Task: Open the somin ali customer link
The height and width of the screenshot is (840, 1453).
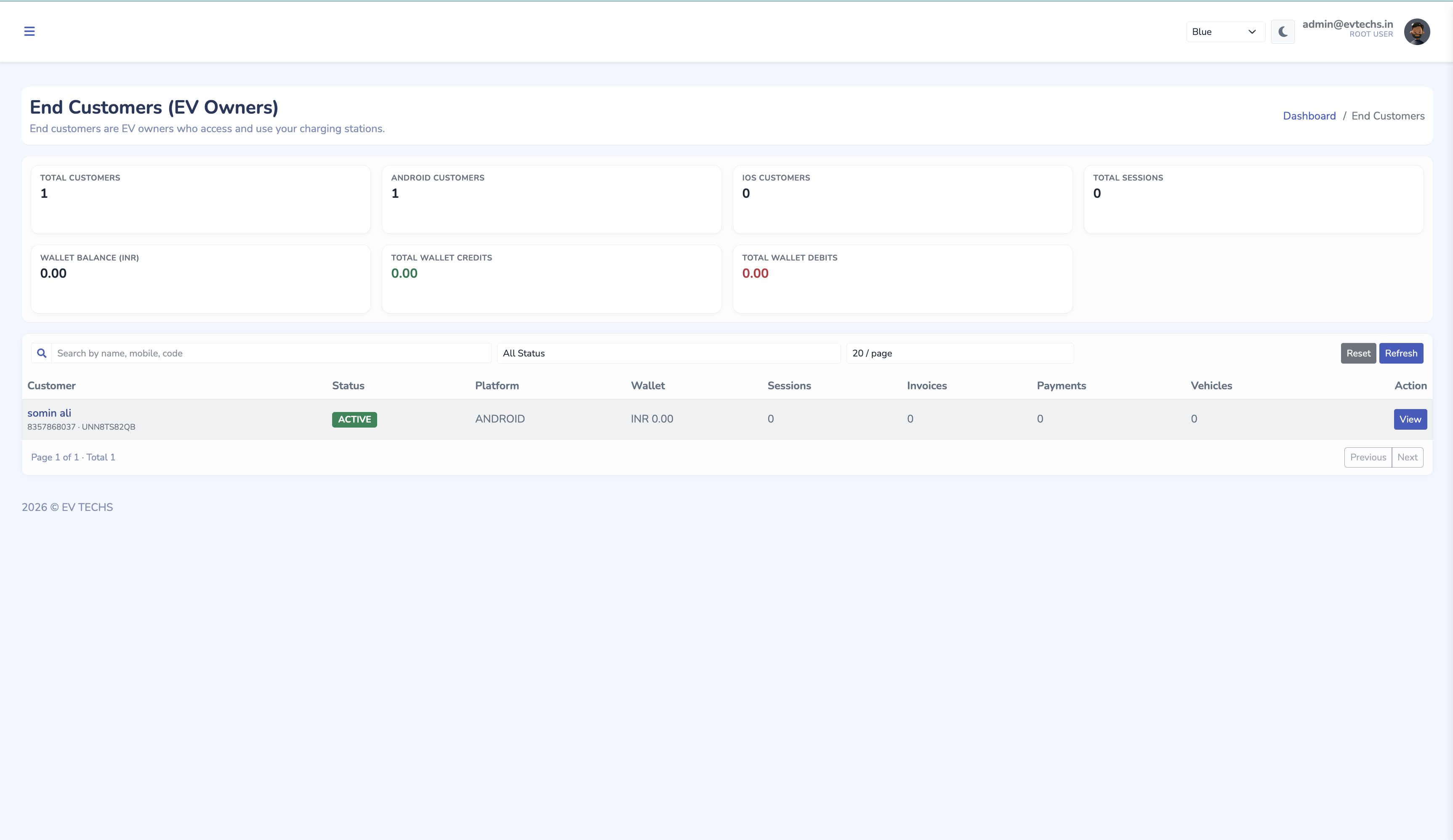Action: [x=50, y=413]
